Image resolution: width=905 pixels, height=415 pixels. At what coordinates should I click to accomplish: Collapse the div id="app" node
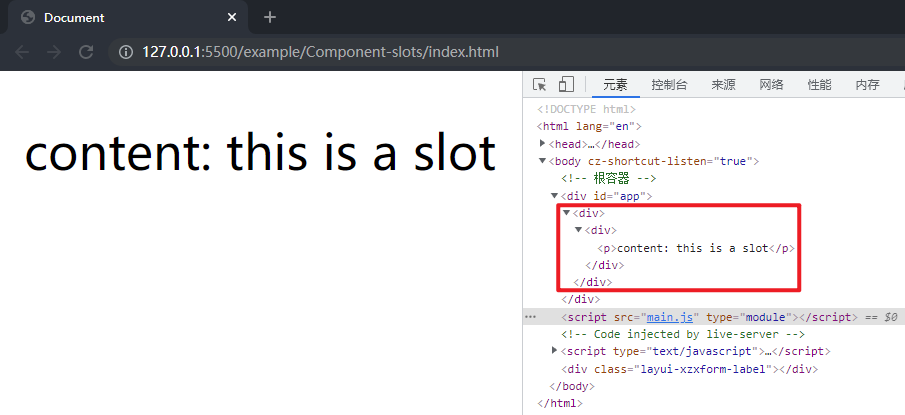(x=555, y=196)
